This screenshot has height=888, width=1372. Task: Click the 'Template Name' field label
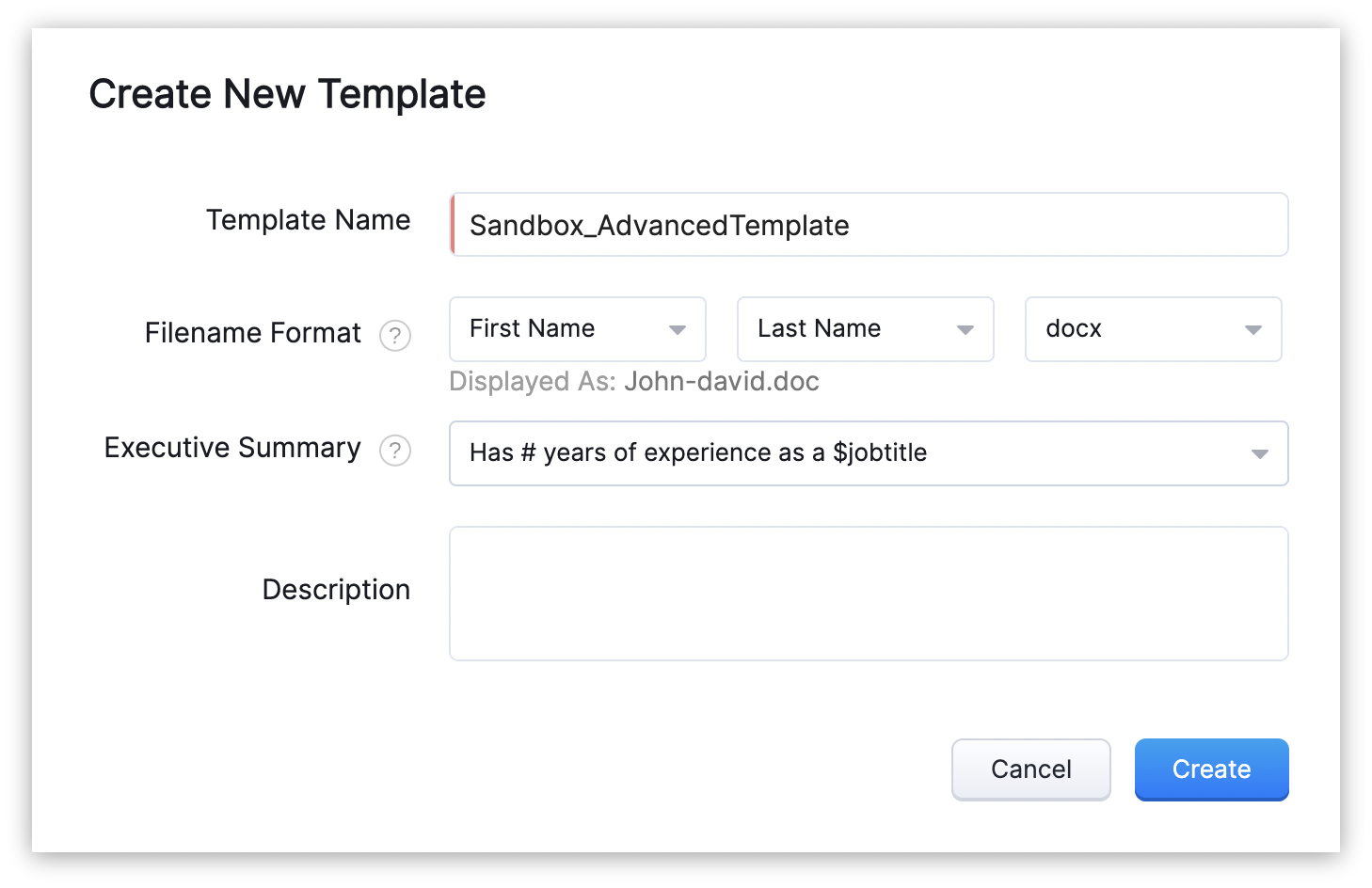pos(309,220)
